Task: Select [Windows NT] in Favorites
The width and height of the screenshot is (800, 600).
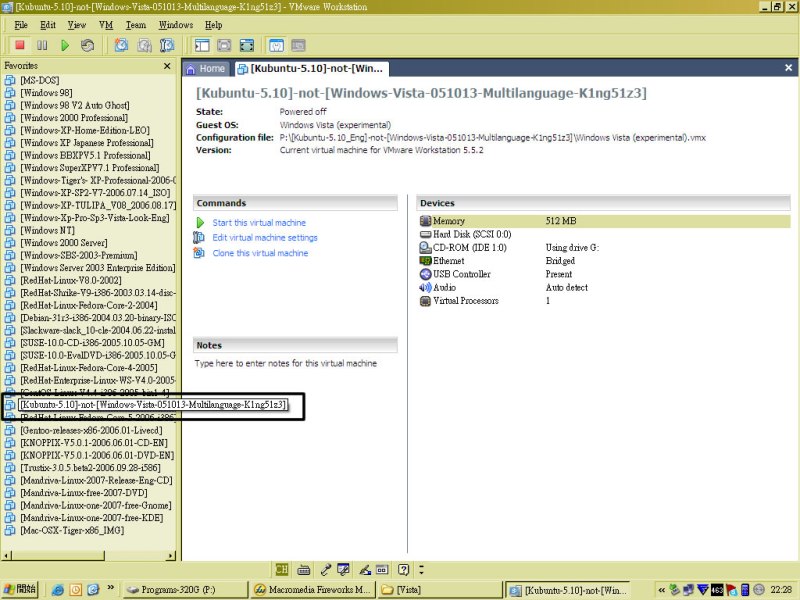Action: pos(47,230)
